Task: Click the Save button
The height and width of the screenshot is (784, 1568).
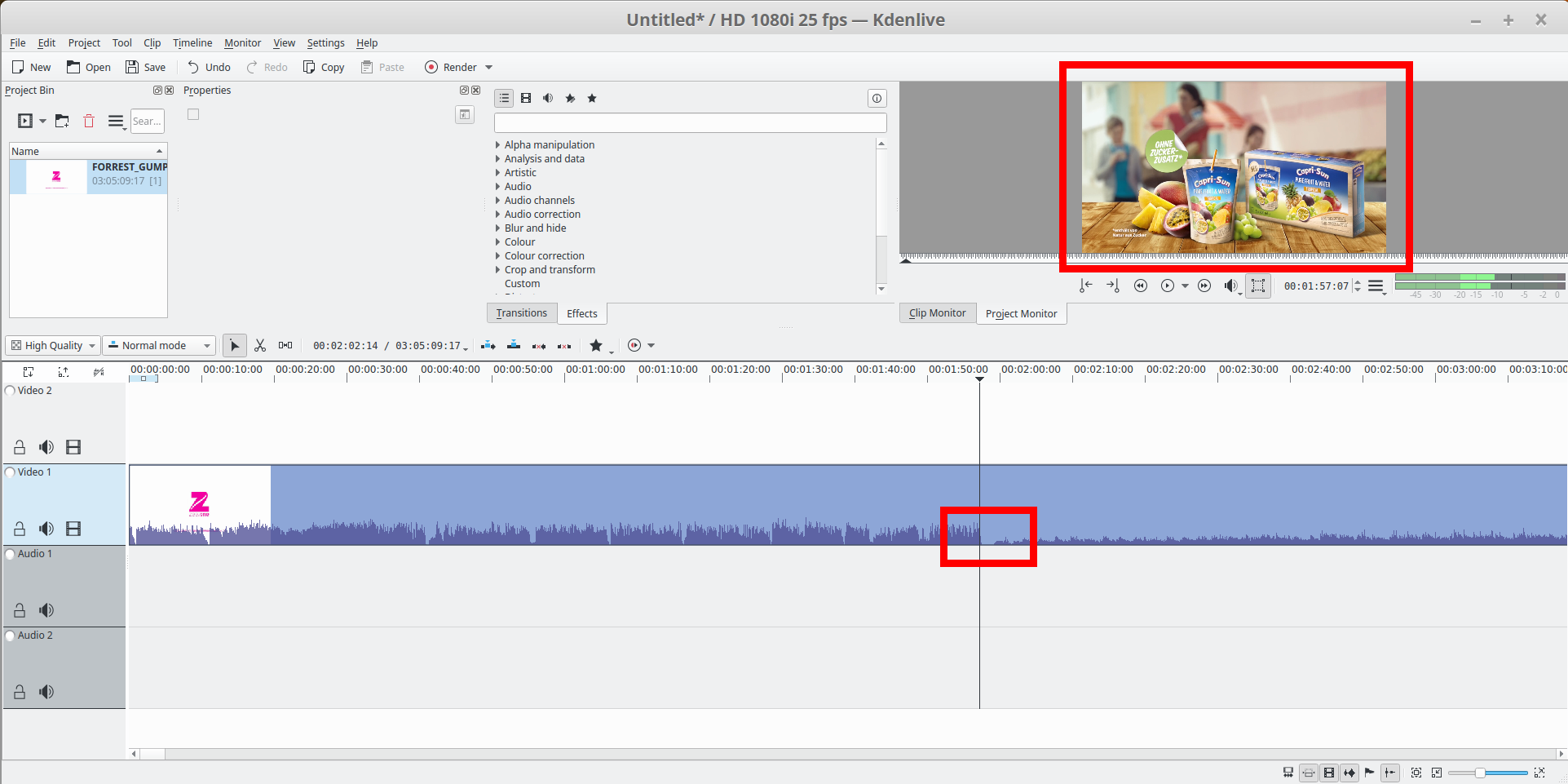Action: (145, 68)
